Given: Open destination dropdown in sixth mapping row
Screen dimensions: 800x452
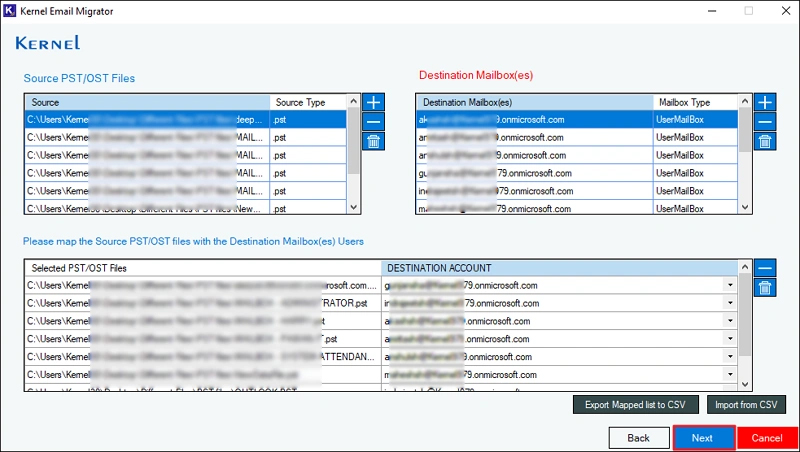Looking at the screenshot, I should pos(730,374).
